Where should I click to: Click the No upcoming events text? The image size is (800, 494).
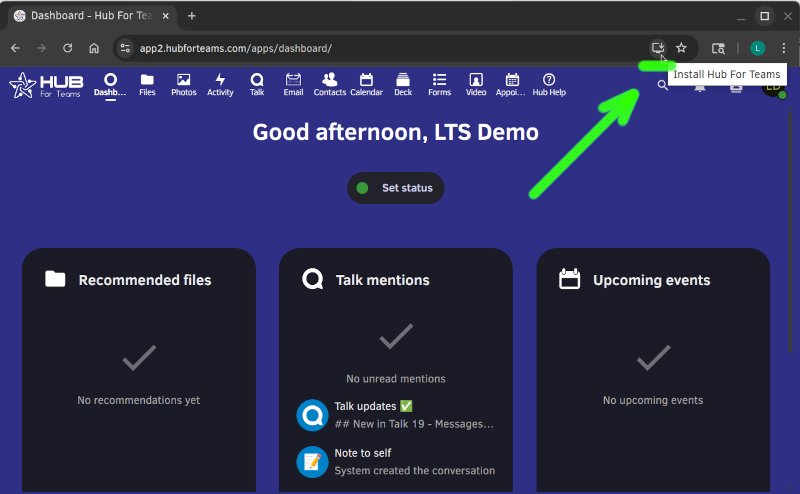[x=653, y=400]
